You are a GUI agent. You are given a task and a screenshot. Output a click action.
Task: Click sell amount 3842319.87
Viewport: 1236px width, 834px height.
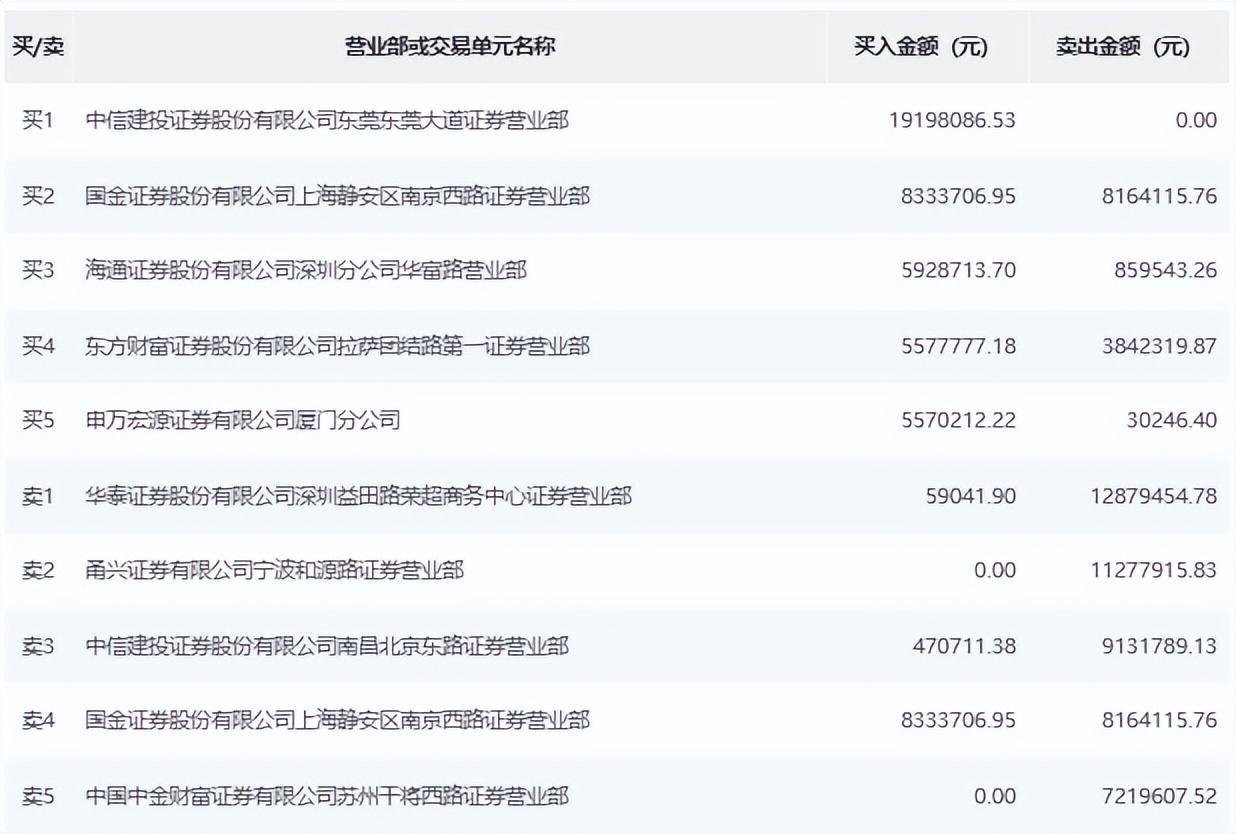coord(1160,345)
